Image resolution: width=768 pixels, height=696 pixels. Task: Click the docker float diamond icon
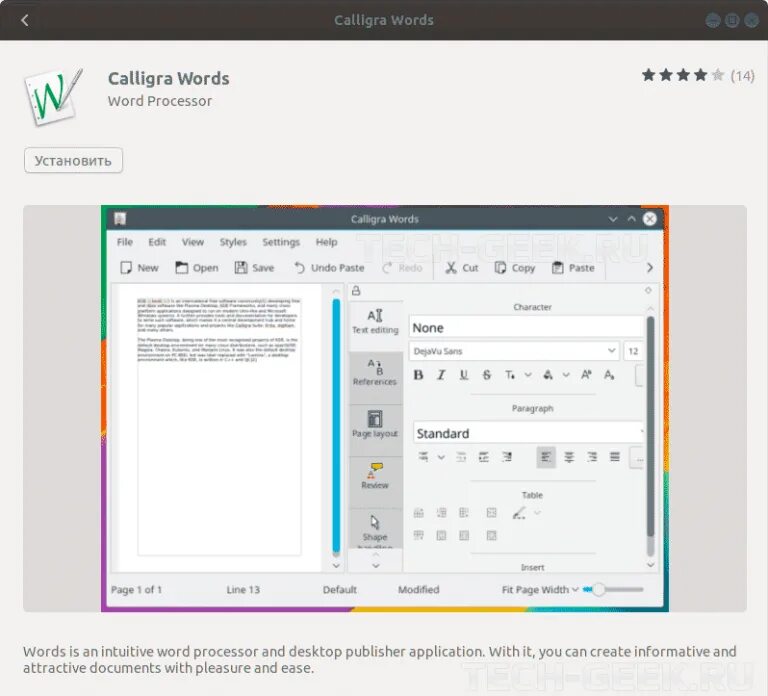point(648,290)
